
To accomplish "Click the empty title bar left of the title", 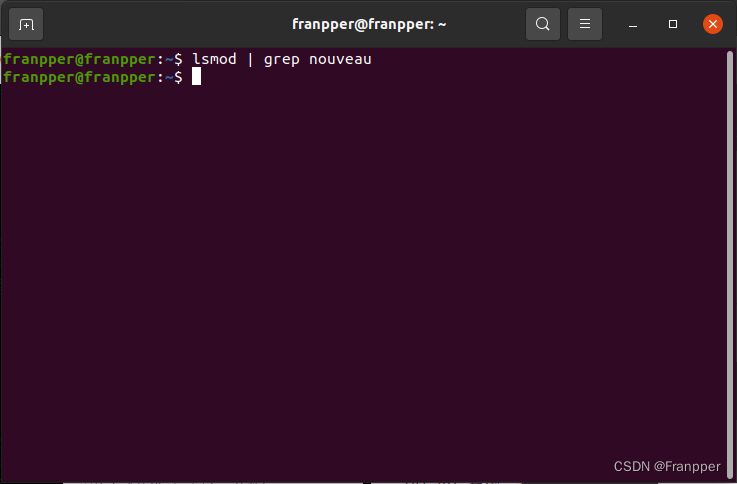I will (x=167, y=24).
